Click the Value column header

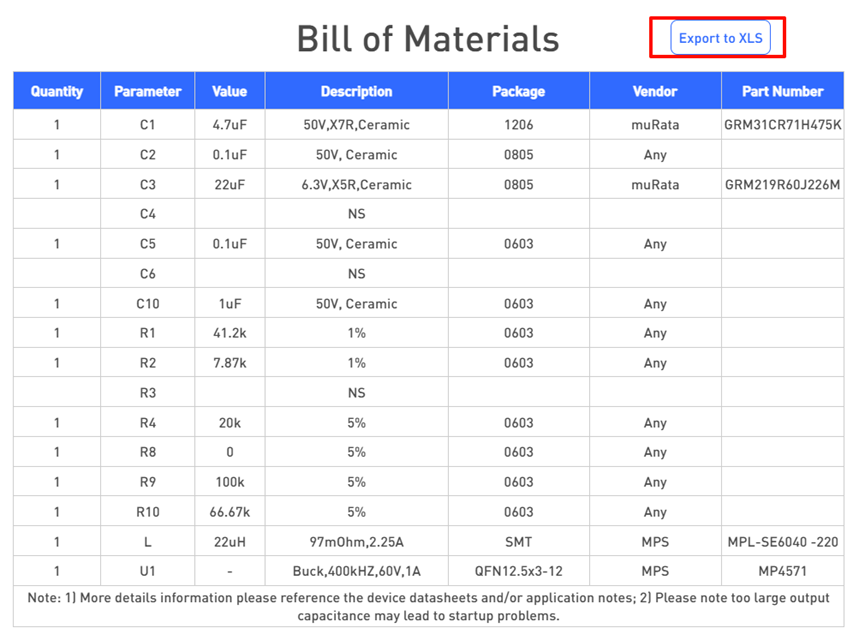[229, 91]
